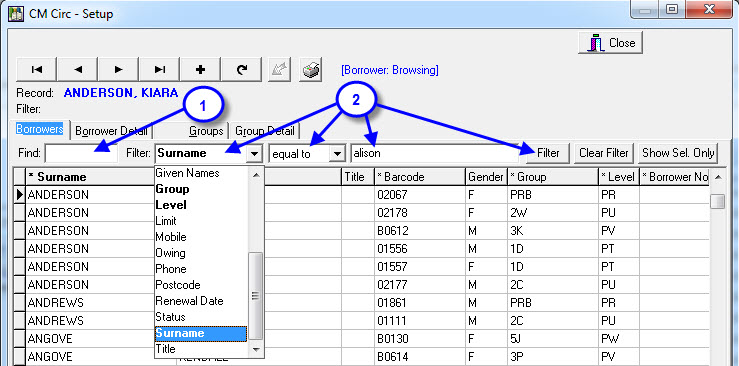Click barcode cell 01861
Image resolution: width=739 pixels, height=366 pixels.
[x=420, y=302]
